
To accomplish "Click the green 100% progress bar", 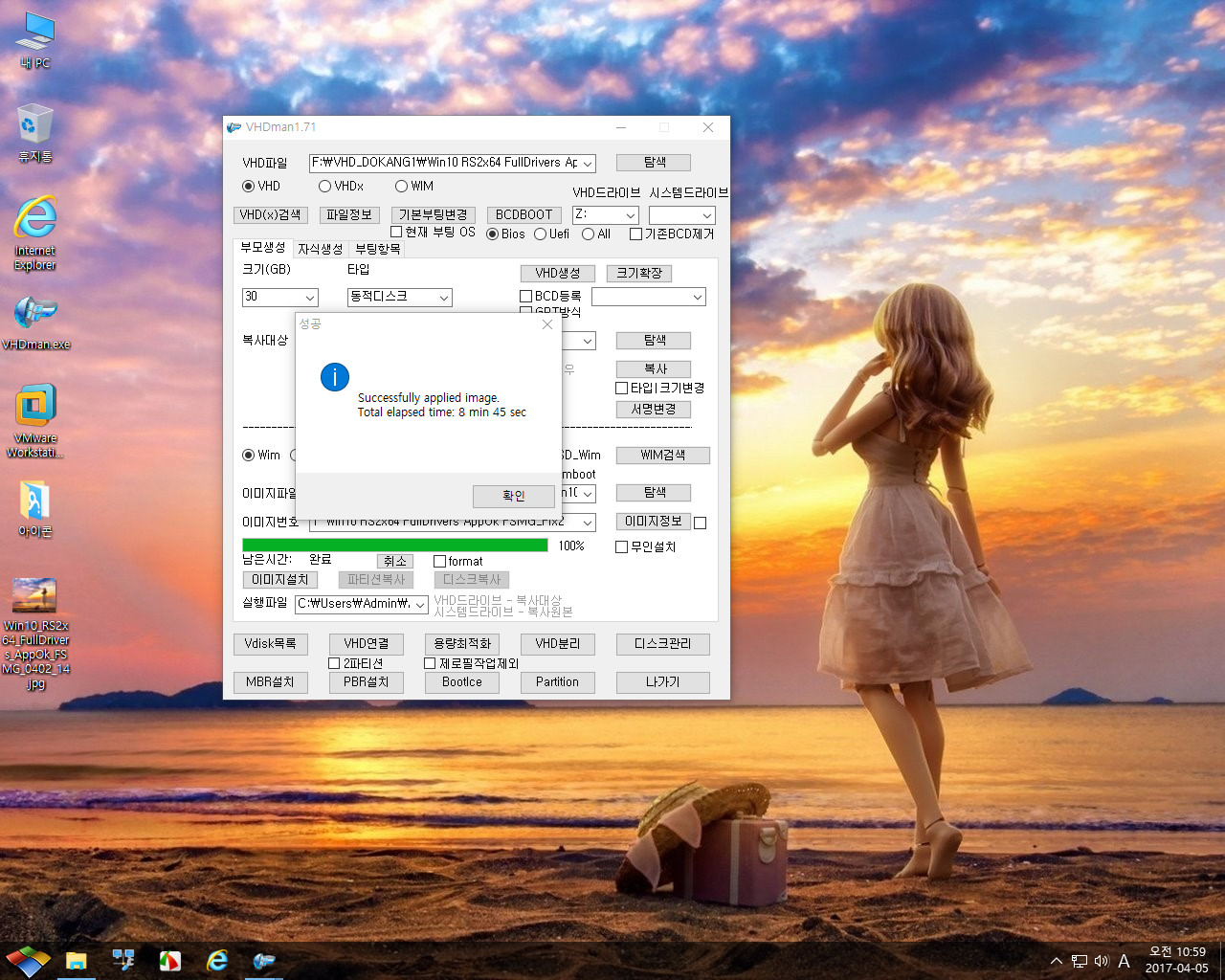I will tap(395, 546).
